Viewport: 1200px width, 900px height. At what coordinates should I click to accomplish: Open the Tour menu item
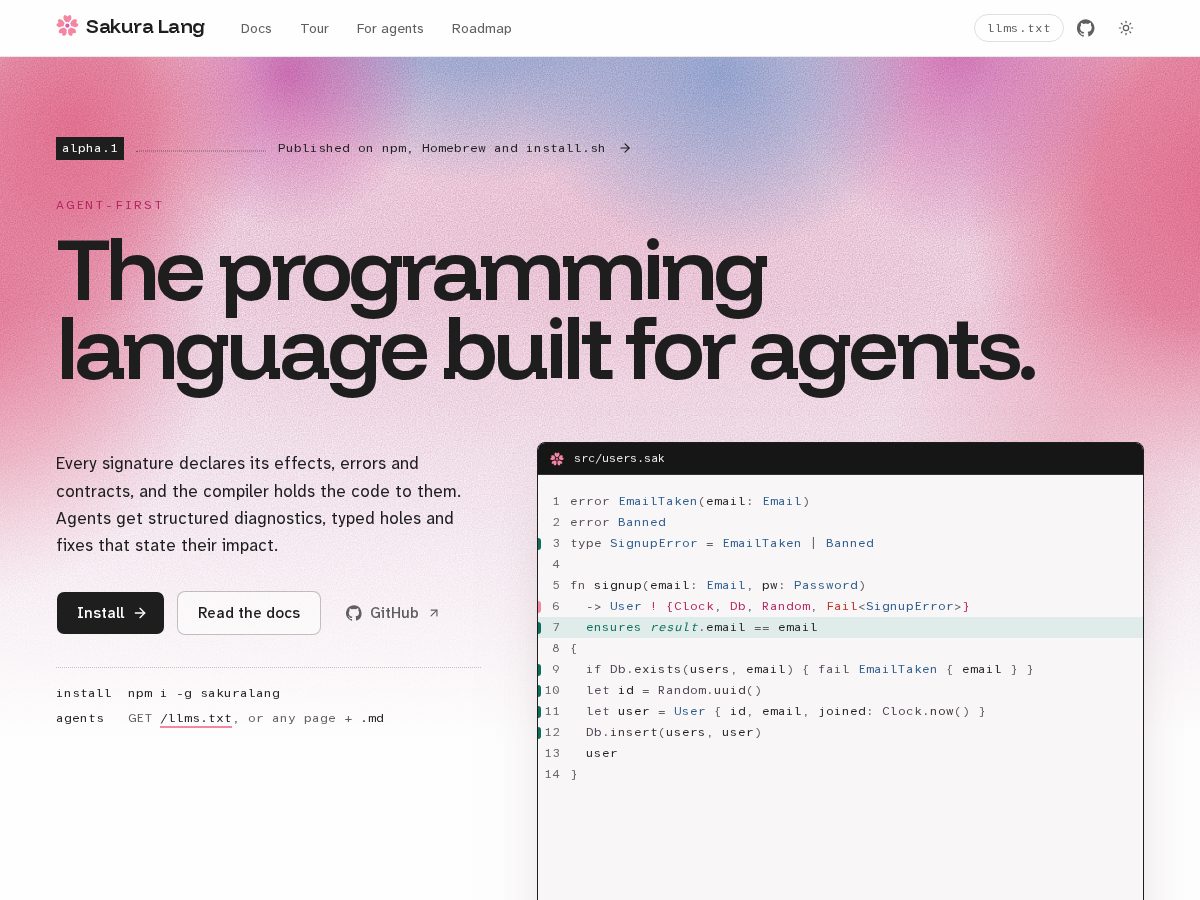coord(314,28)
